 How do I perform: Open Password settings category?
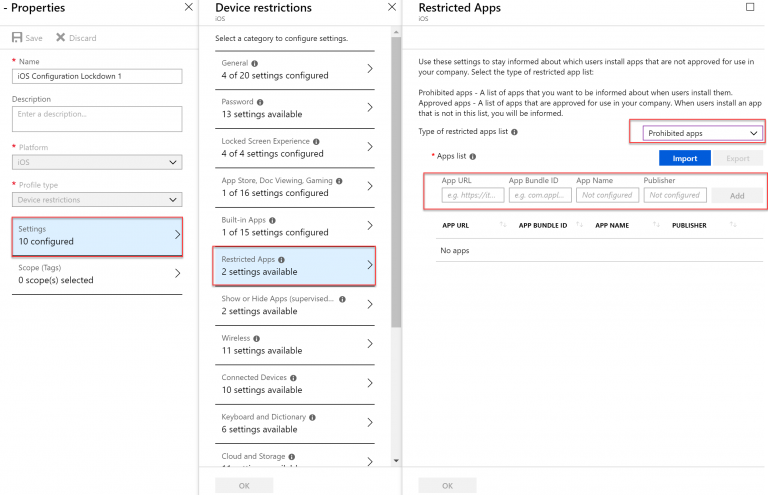pyautogui.click(x=295, y=109)
